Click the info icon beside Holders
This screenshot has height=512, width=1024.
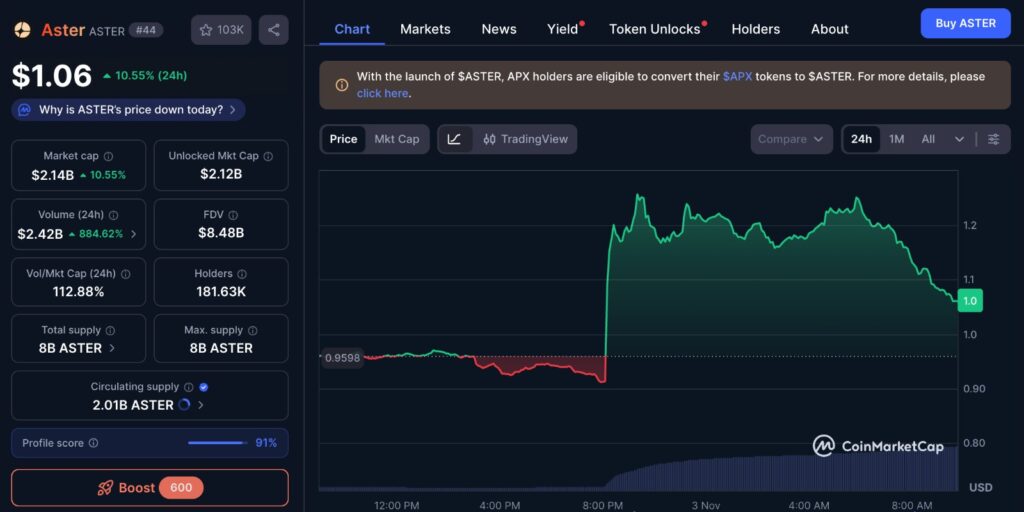[x=242, y=274]
